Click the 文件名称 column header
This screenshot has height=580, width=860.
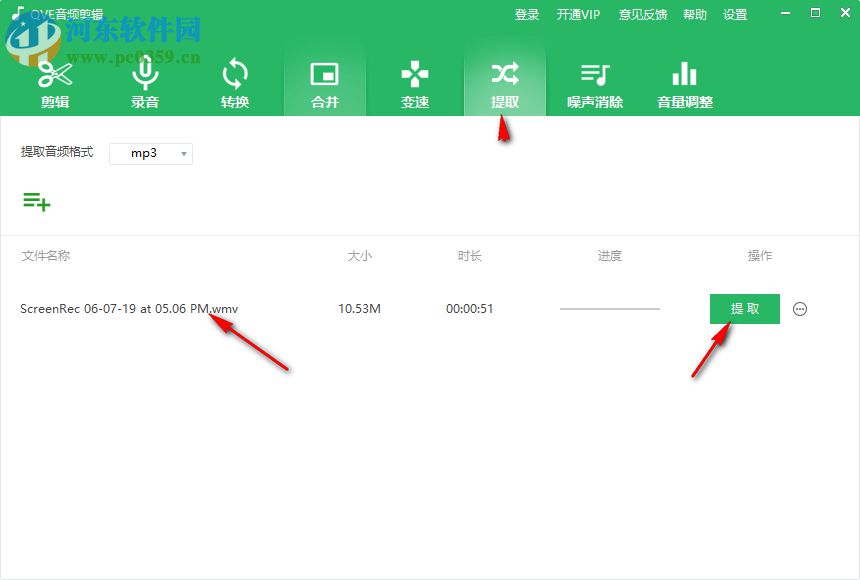pos(45,256)
